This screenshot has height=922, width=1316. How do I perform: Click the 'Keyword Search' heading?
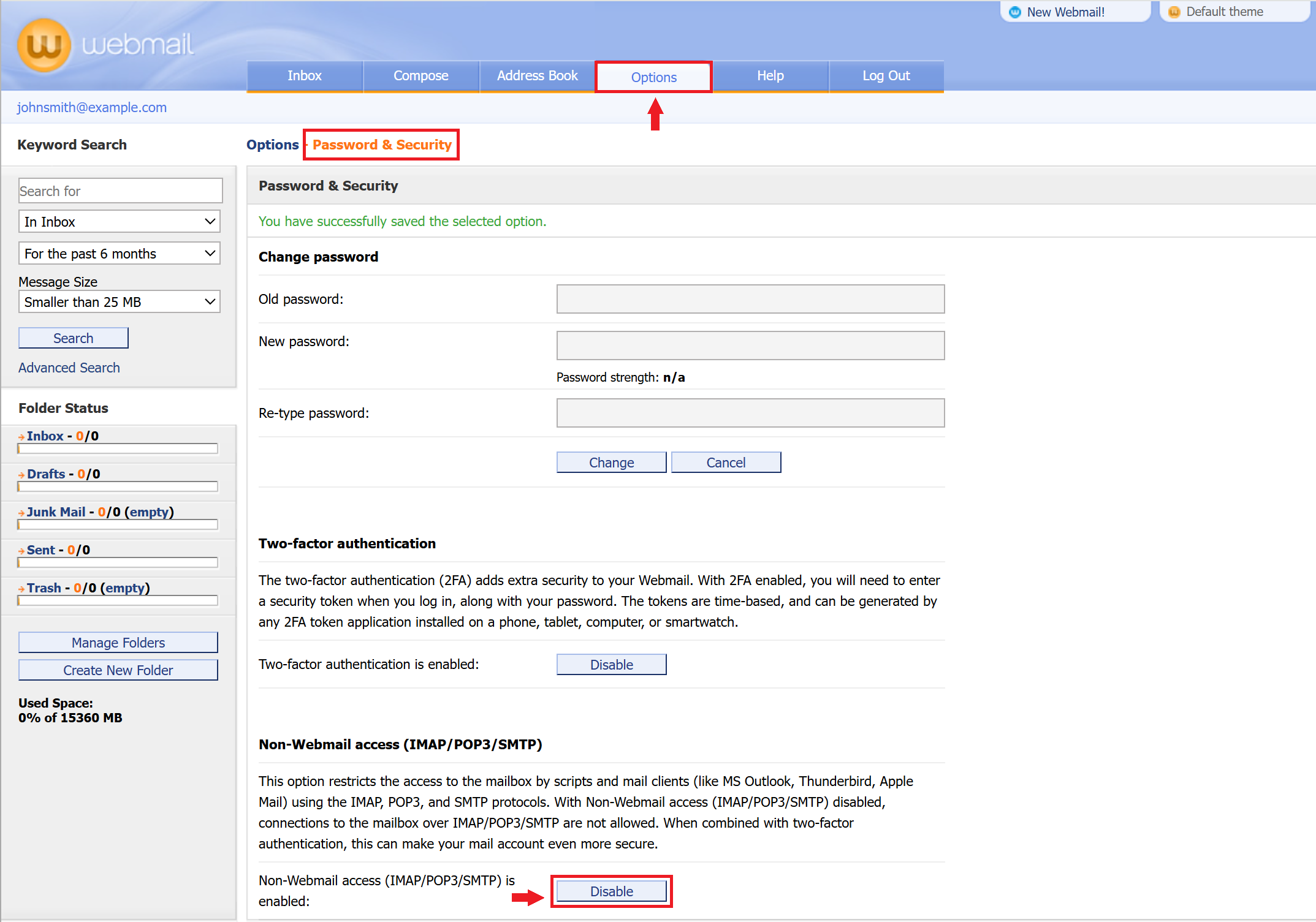point(72,145)
